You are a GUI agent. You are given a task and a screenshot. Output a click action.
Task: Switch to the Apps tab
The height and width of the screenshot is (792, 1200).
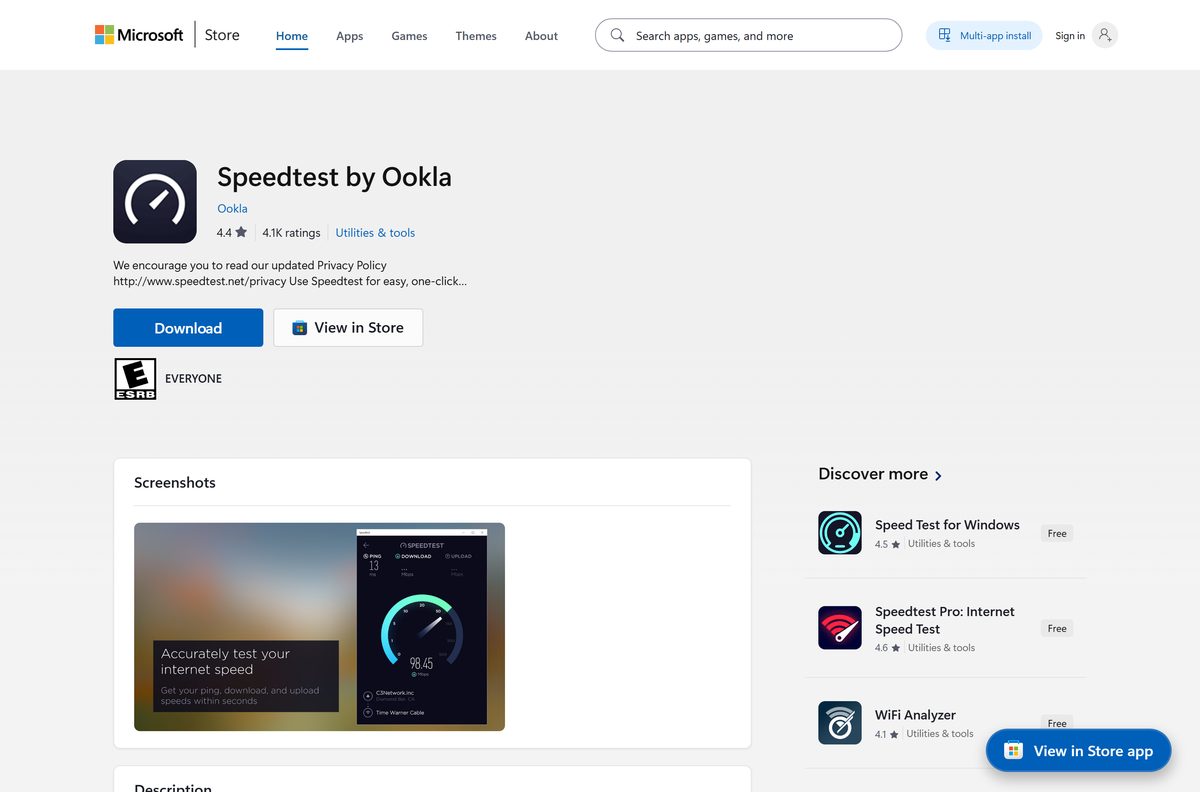(349, 36)
